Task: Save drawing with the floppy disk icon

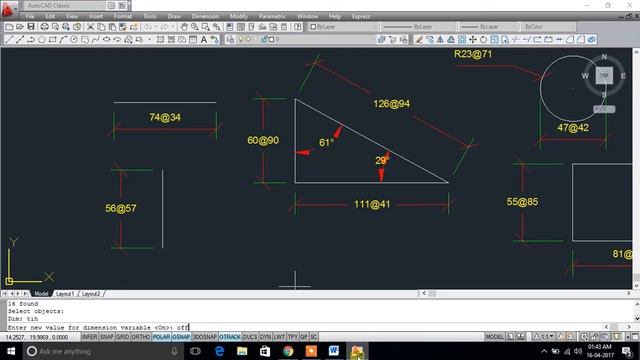Action: (31, 27)
